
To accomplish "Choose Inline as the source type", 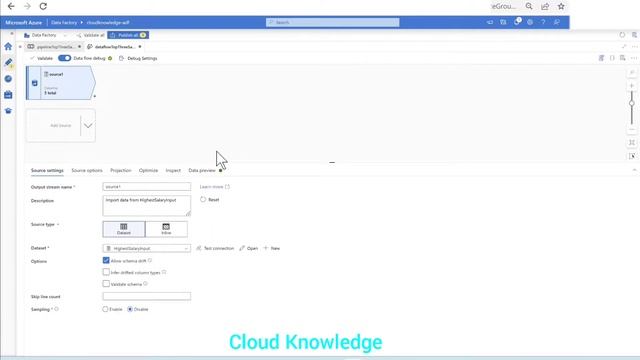I will click(166, 229).
